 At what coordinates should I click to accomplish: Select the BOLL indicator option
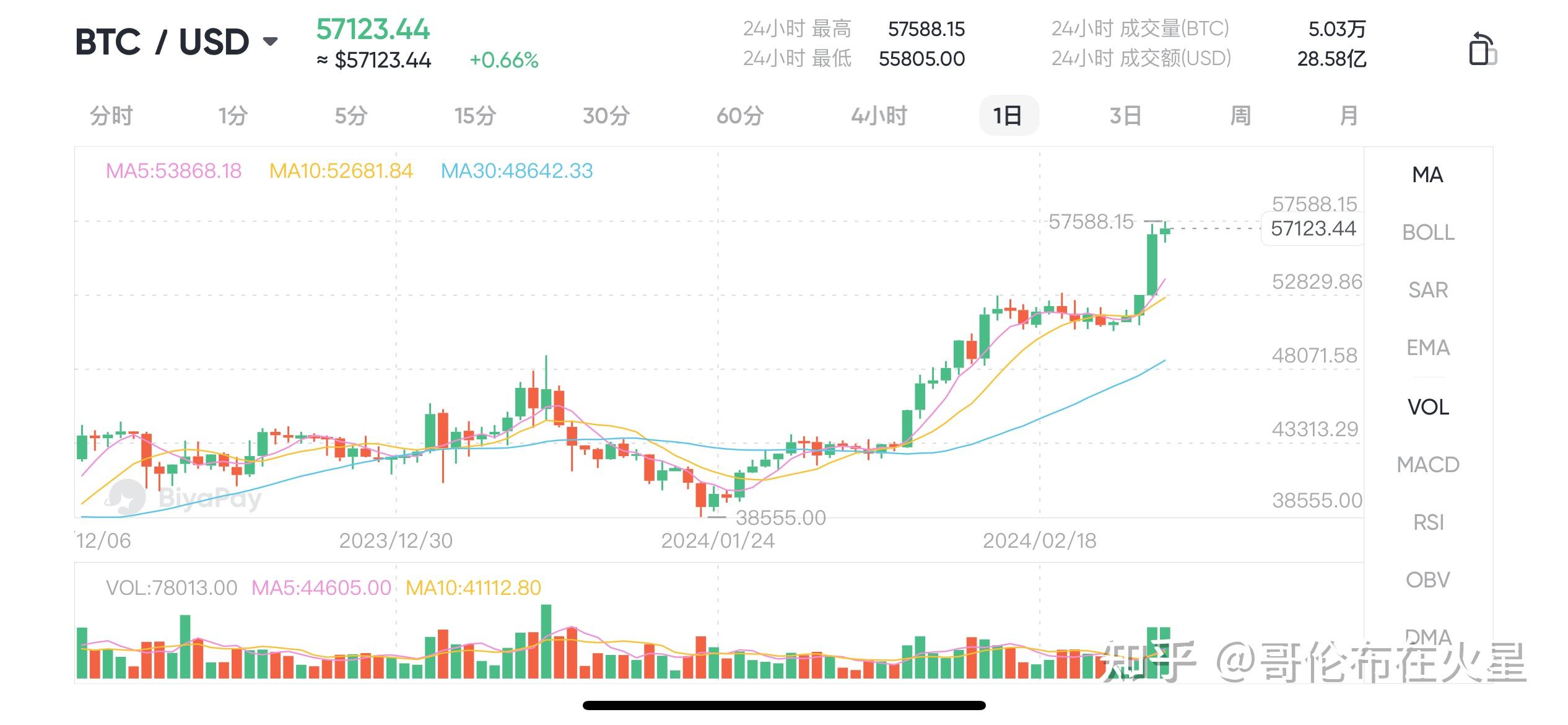click(x=1428, y=232)
